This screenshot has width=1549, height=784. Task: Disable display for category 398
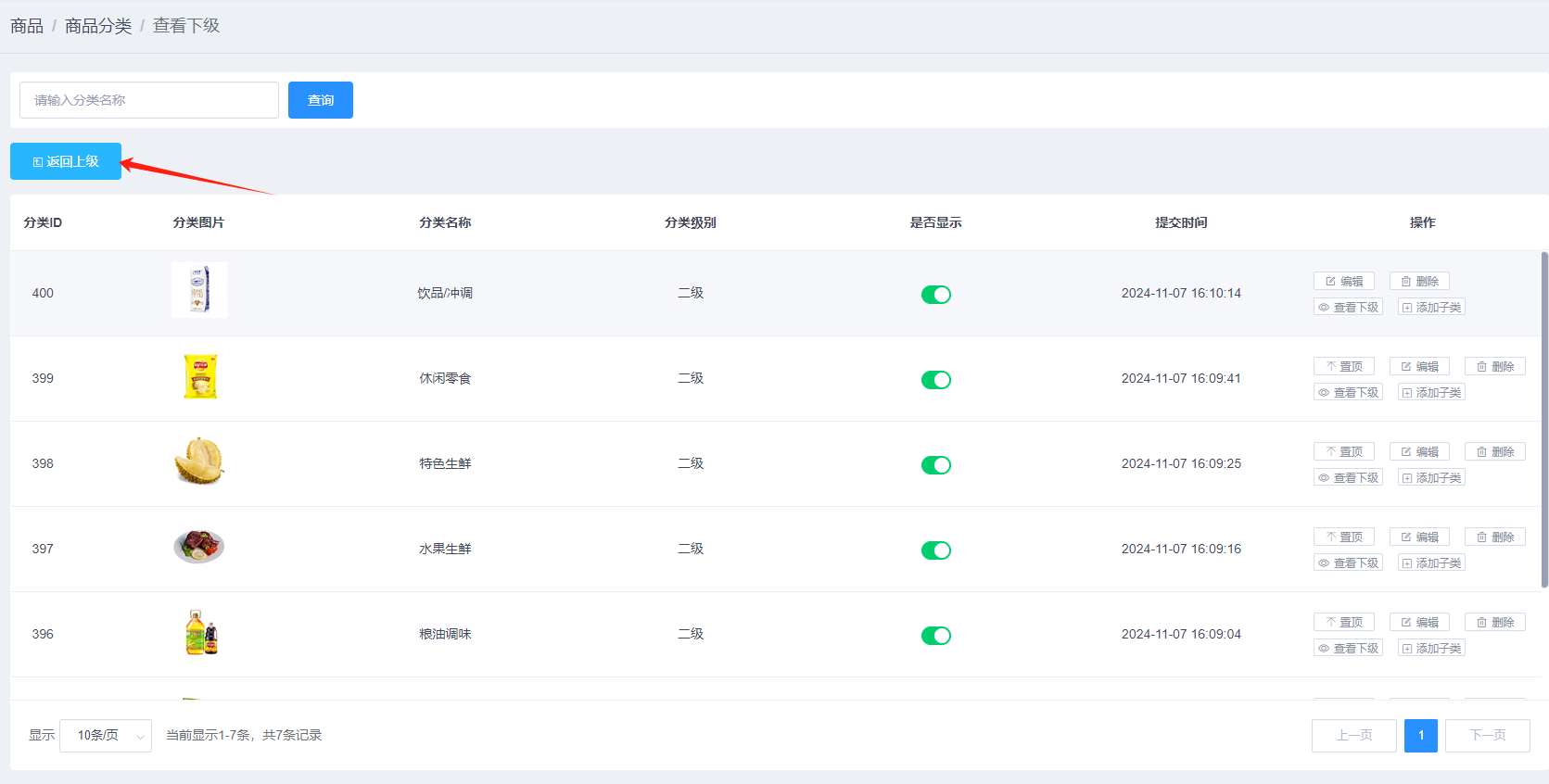[x=935, y=465]
